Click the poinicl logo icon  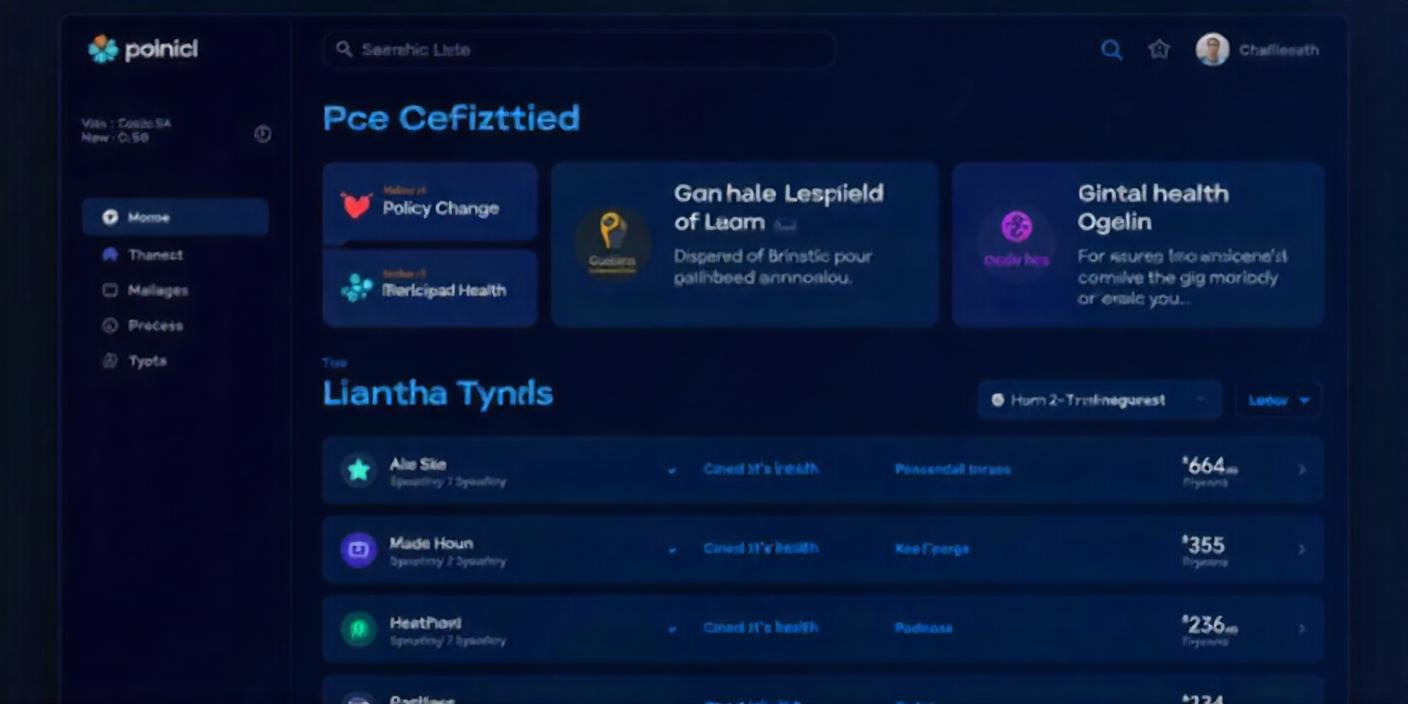point(103,49)
